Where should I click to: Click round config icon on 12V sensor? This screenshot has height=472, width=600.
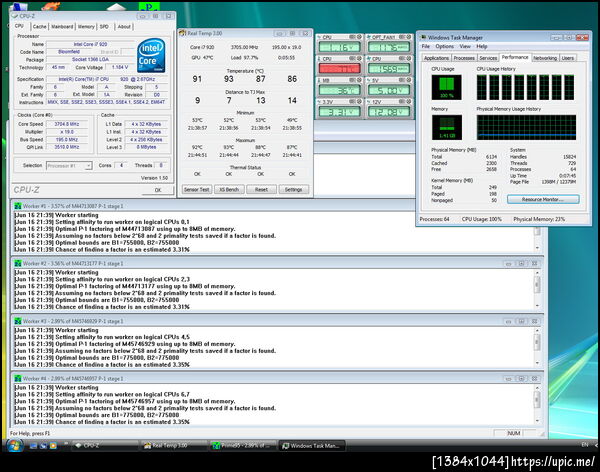[408, 102]
